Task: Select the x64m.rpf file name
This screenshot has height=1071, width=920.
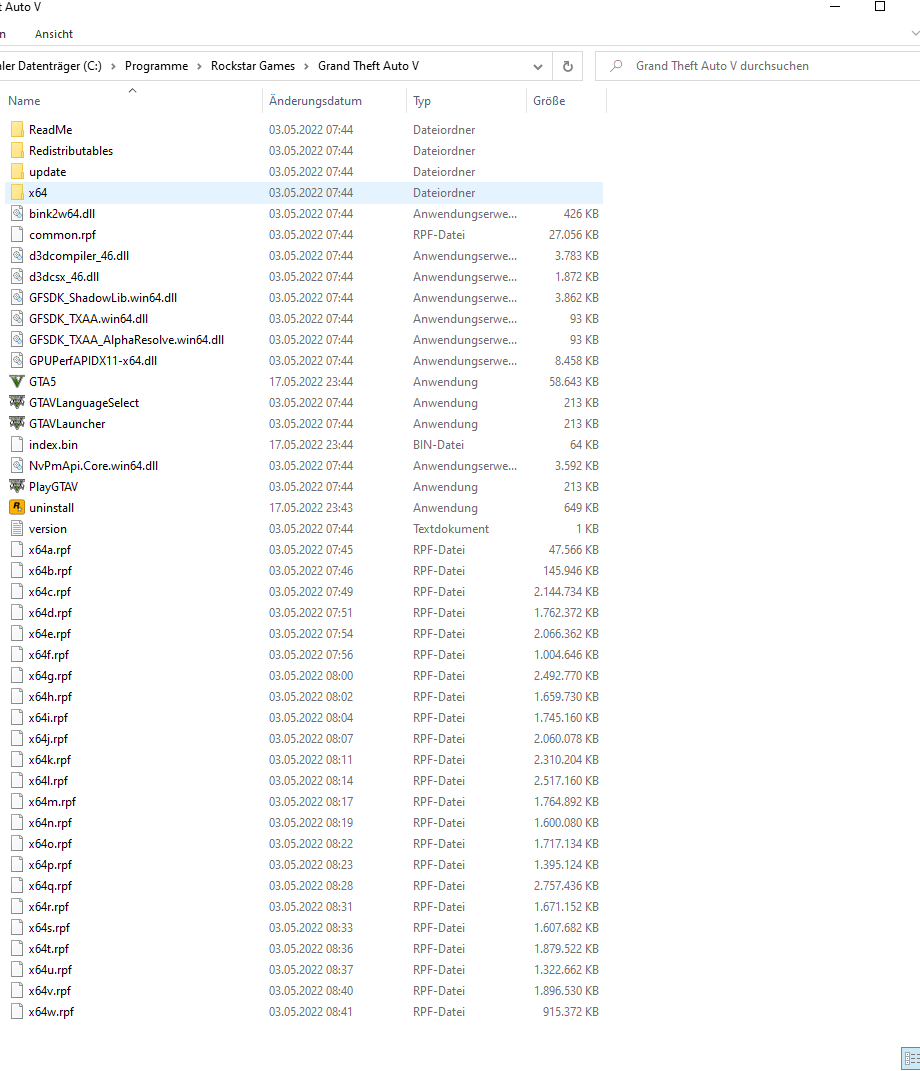Action: click(52, 802)
